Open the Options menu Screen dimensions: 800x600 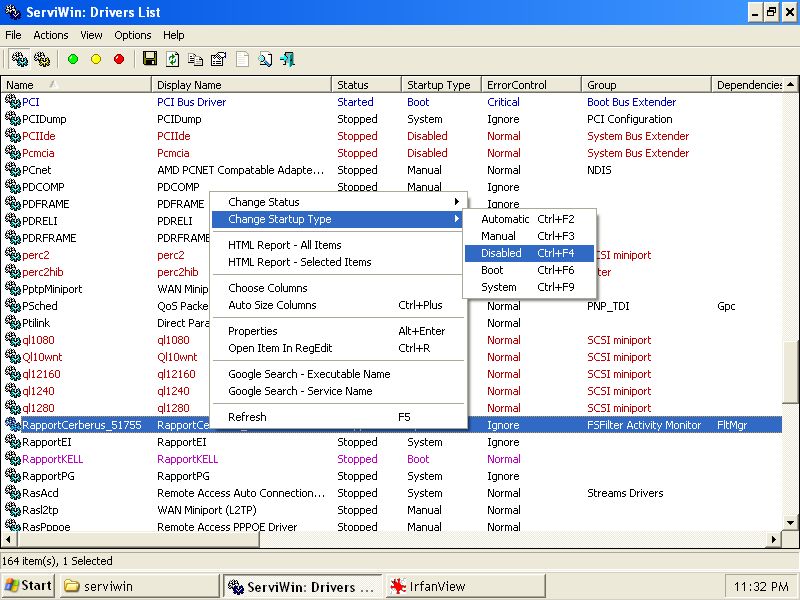tap(133, 35)
